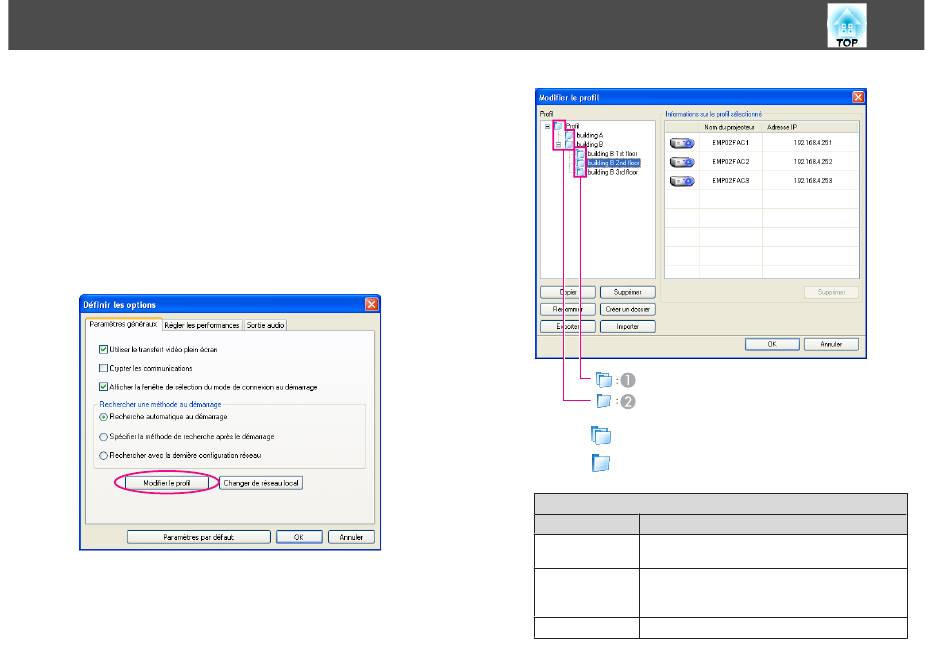This screenshot has height=660, width=950.
Task: Click the IP address for EMP02FAC2
Action: (x=812, y=162)
